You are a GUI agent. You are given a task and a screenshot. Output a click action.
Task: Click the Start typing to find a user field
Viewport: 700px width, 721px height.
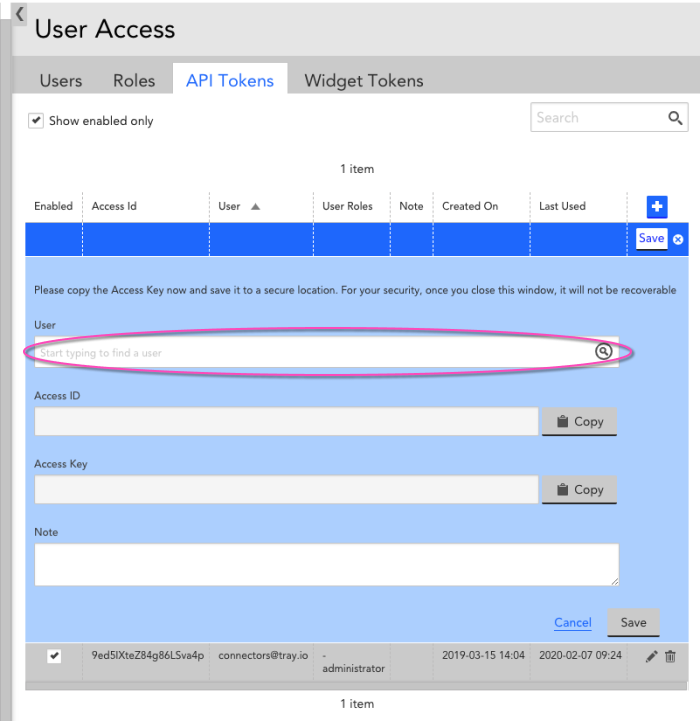click(x=310, y=353)
